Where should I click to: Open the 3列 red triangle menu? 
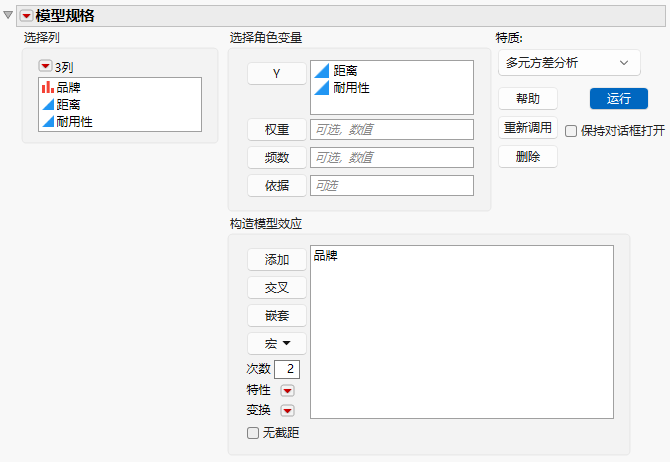[x=45, y=66]
